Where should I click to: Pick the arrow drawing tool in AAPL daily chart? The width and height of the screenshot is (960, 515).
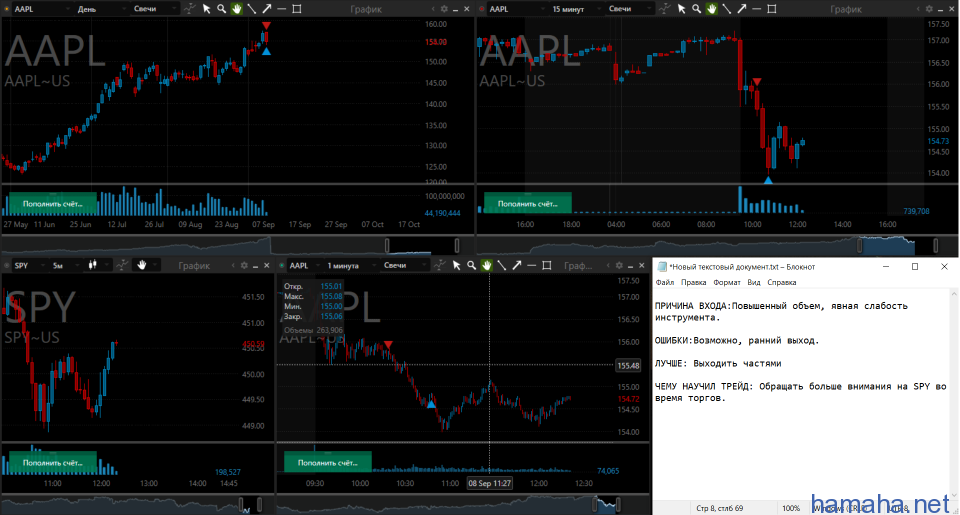(267, 9)
